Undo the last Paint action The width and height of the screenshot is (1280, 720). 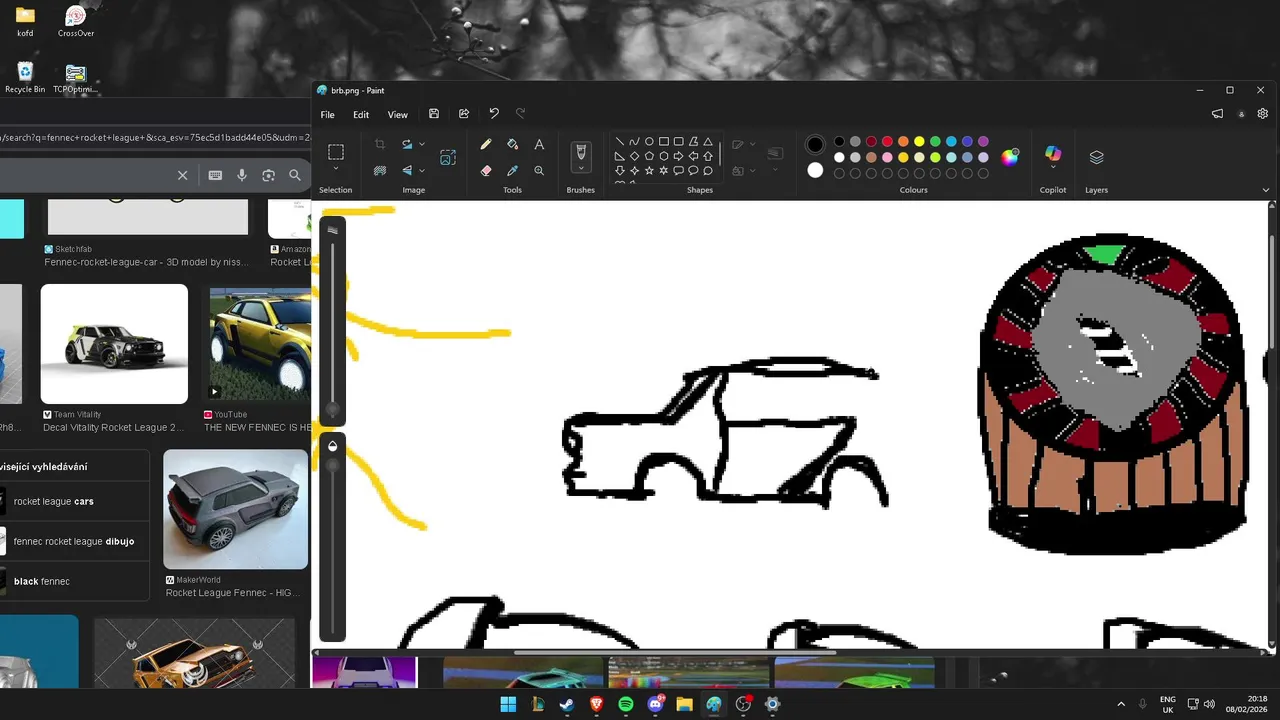click(494, 114)
